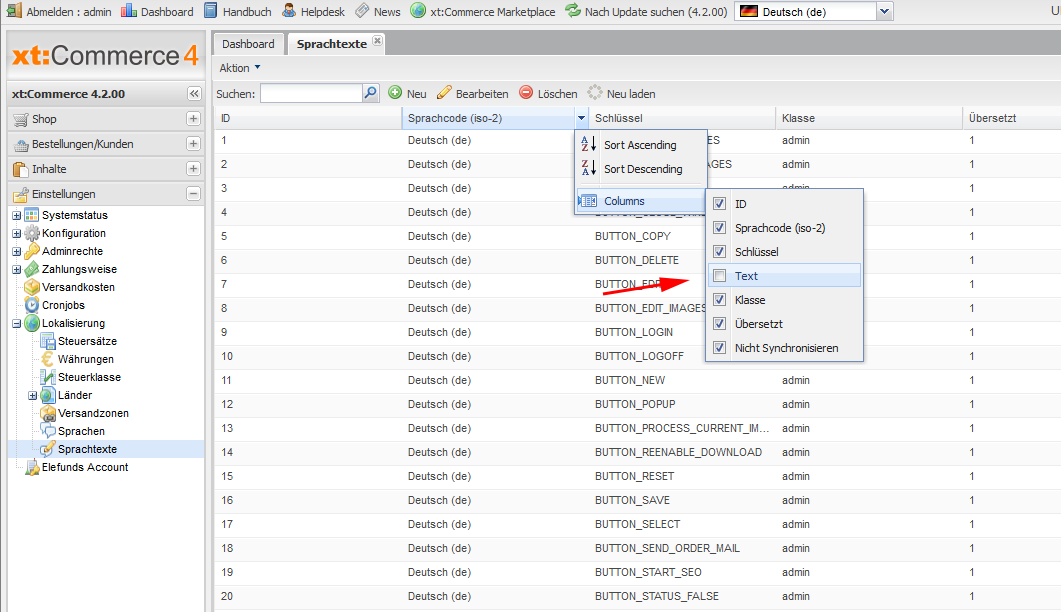Collapse the Lokalisierung tree node
This screenshot has height=612, width=1061.
[x=17, y=324]
